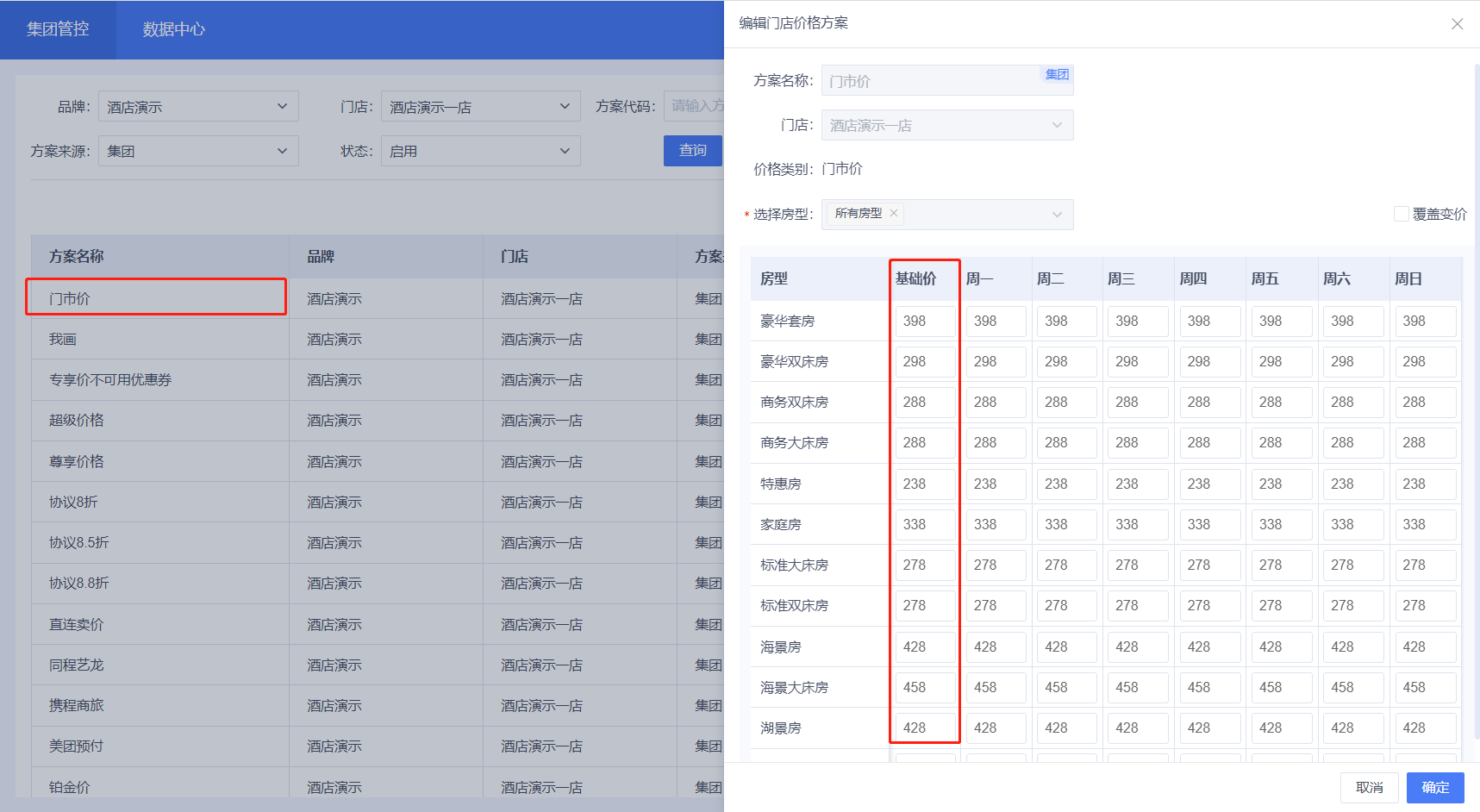Click the 方案名称 input field in the dialog
The image size is (1480, 812).
pyautogui.click(x=947, y=80)
